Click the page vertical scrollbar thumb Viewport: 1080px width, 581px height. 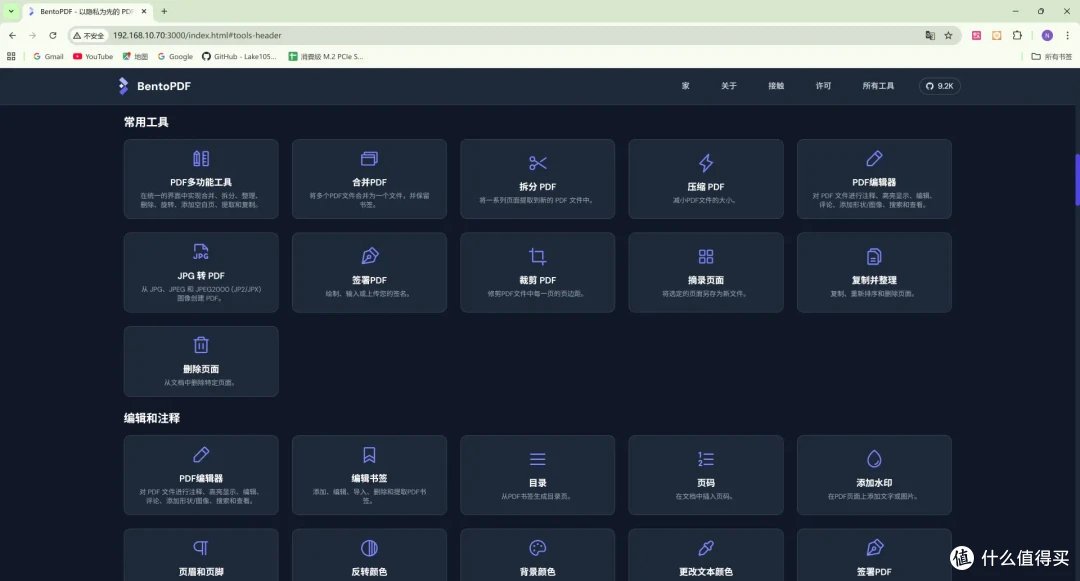[x=1077, y=180]
